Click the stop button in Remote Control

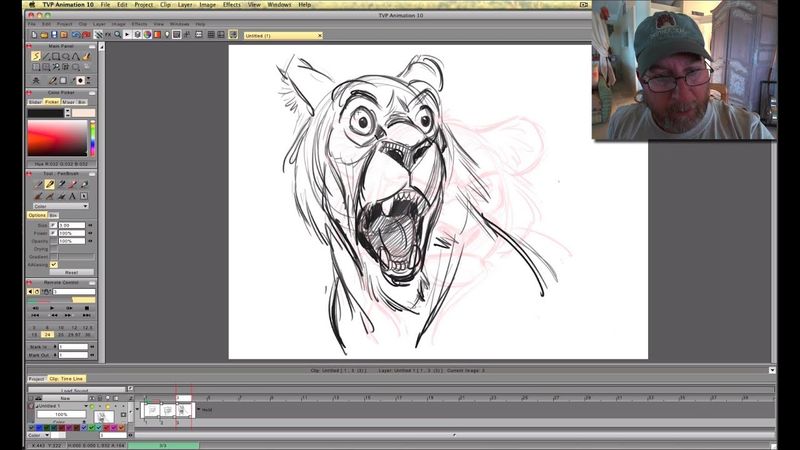tap(86, 308)
